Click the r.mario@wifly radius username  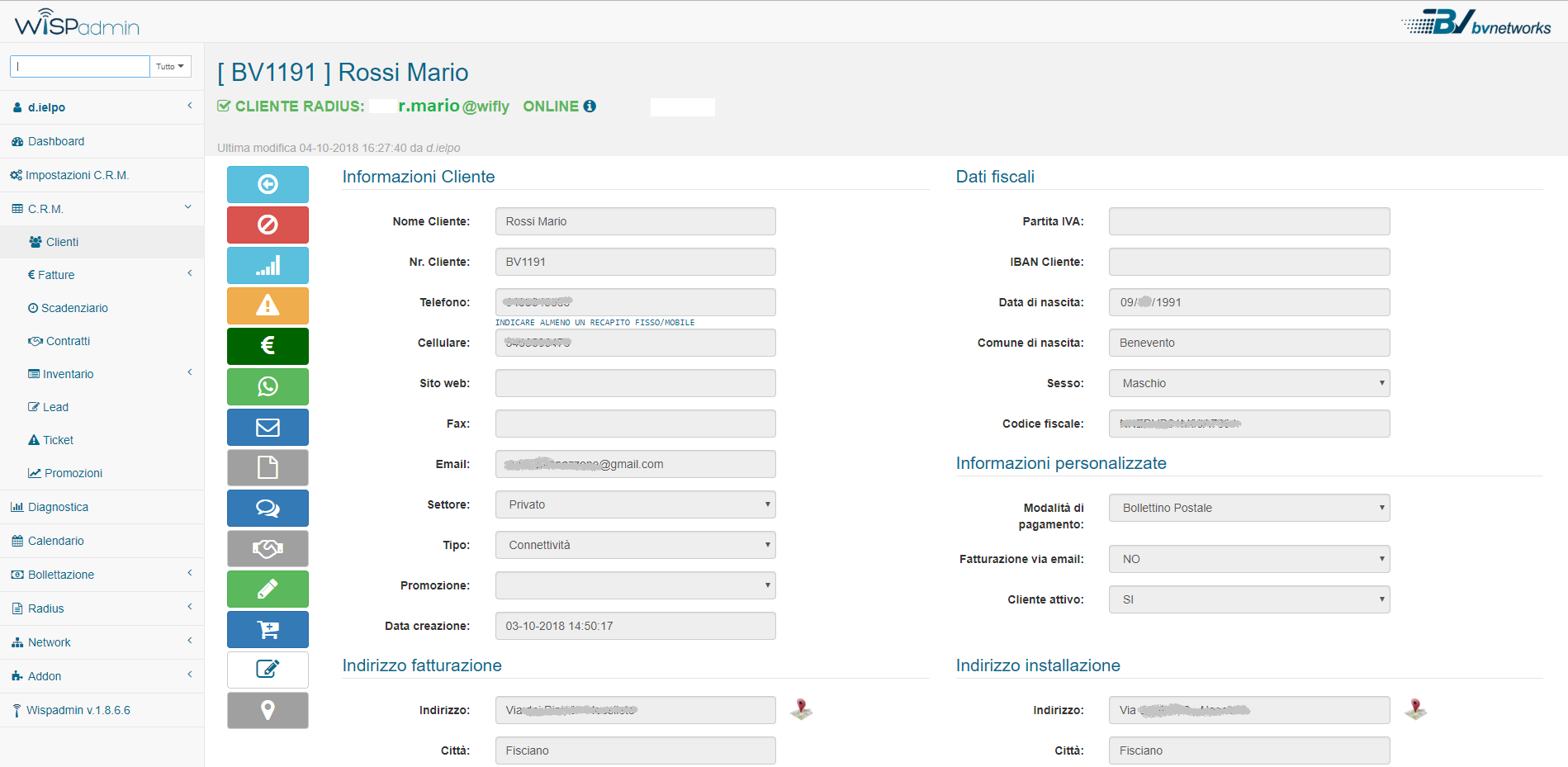(x=453, y=106)
